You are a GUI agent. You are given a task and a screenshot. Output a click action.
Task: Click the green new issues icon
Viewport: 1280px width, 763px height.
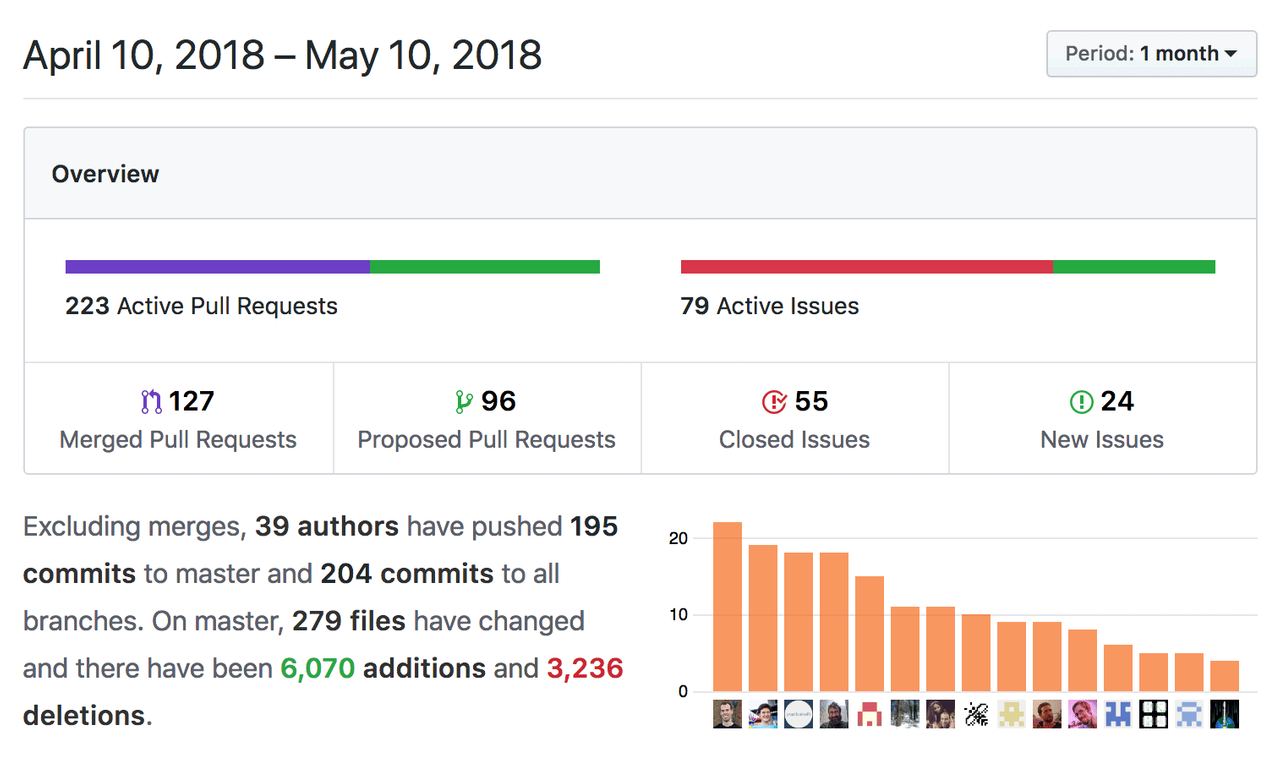tap(1081, 402)
